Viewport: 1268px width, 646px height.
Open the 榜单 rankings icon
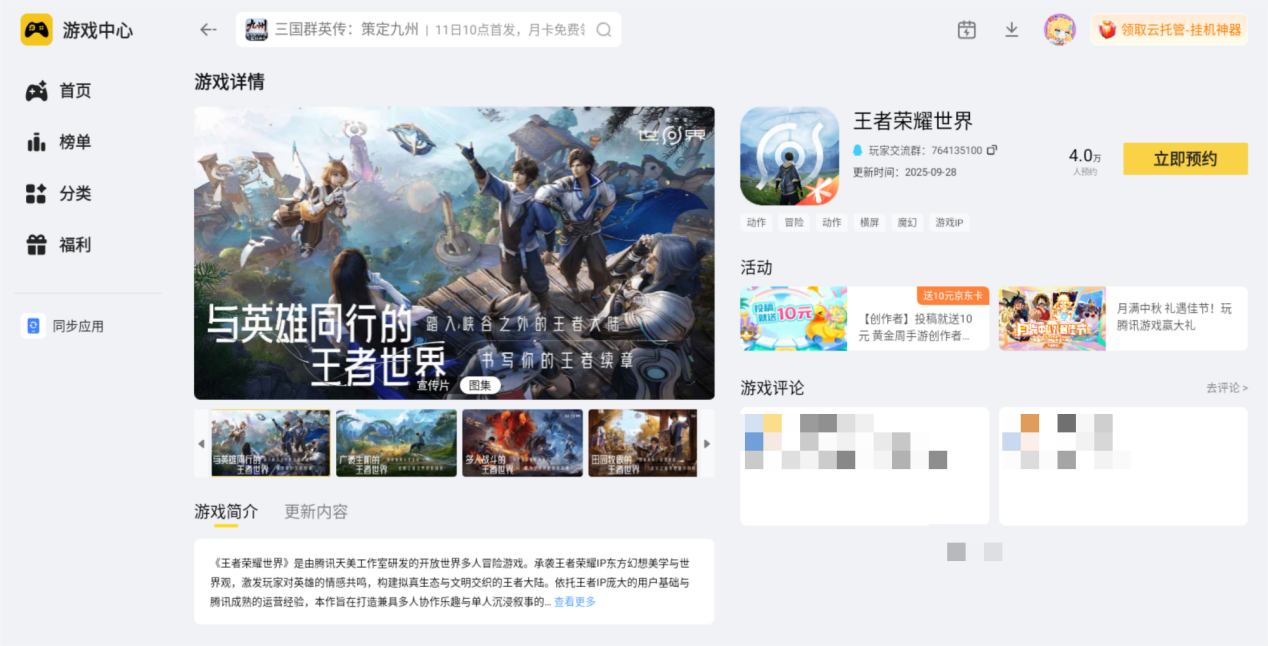coord(36,142)
